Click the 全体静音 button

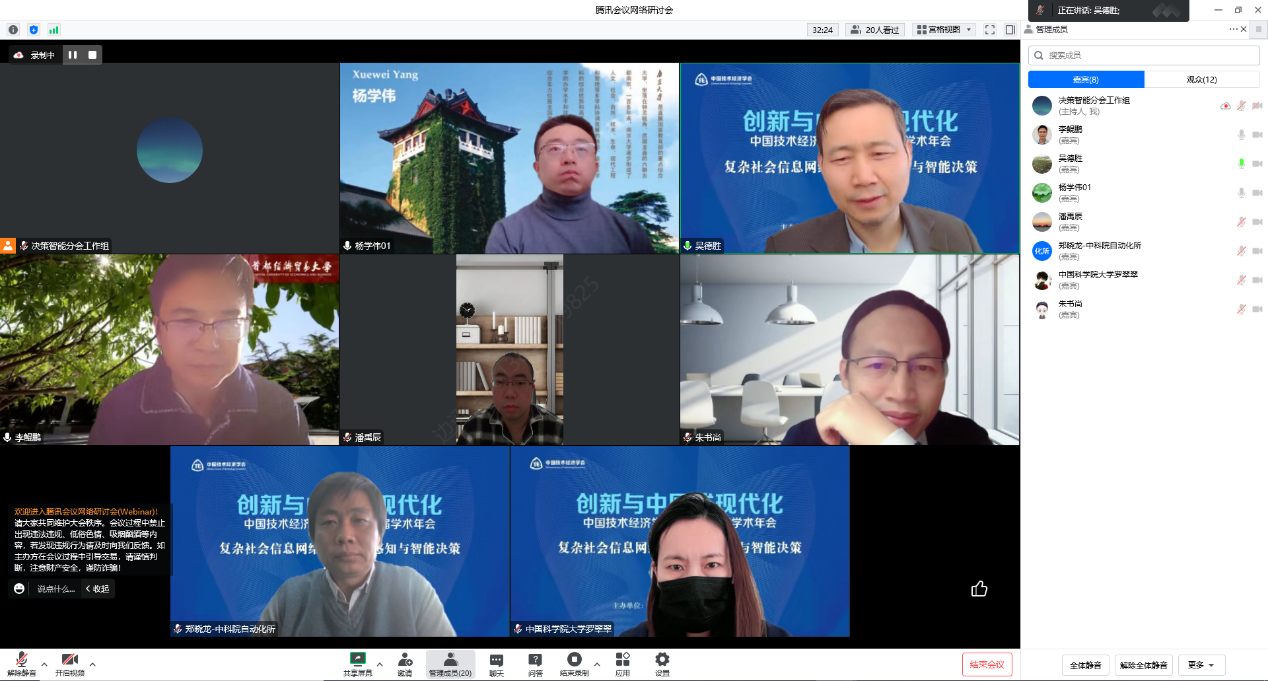click(1085, 665)
